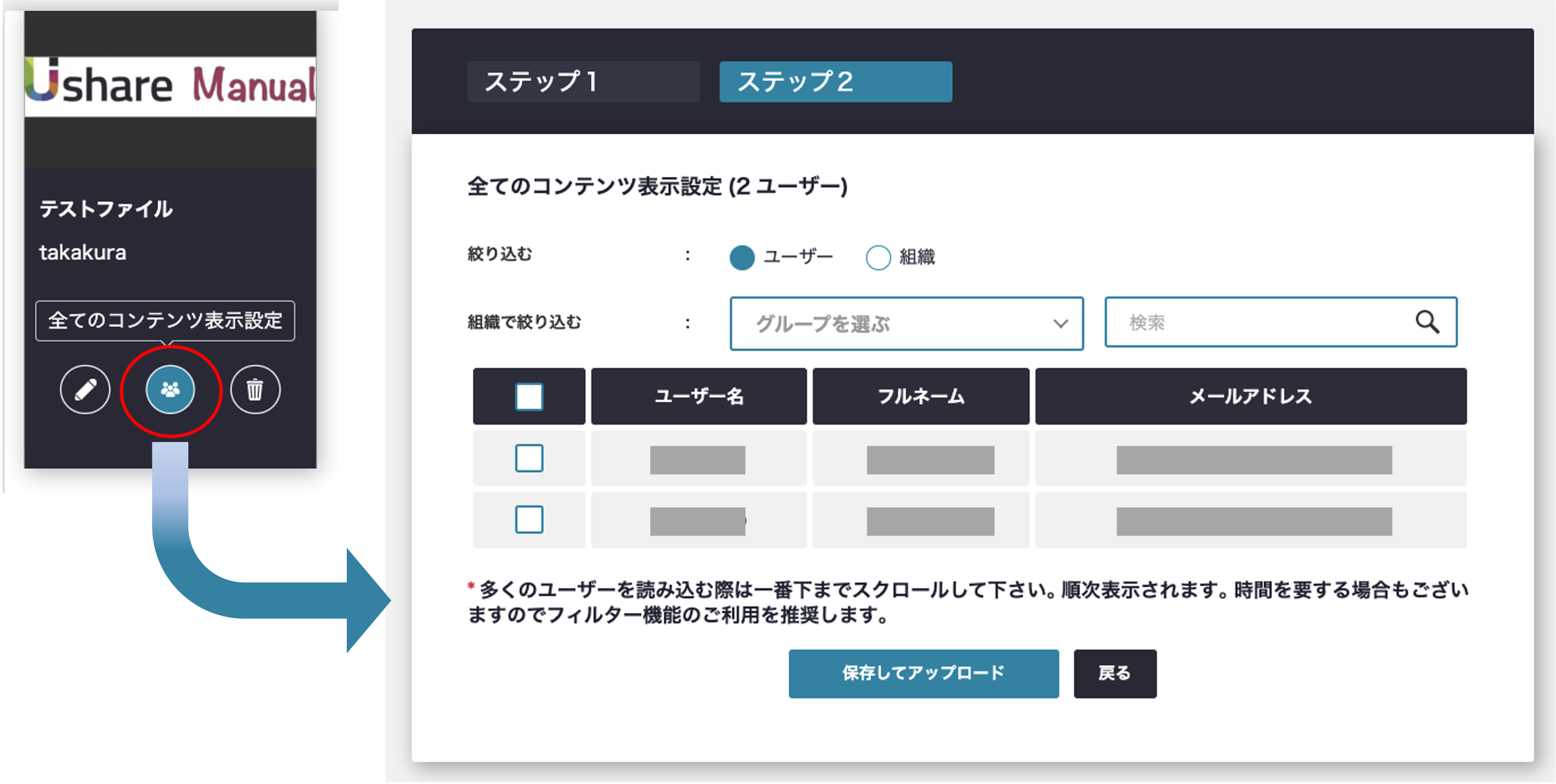Click the Ushare Manual thumbnail image
The image size is (1556, 784).
pyautogui.click(x=170, y=87)
